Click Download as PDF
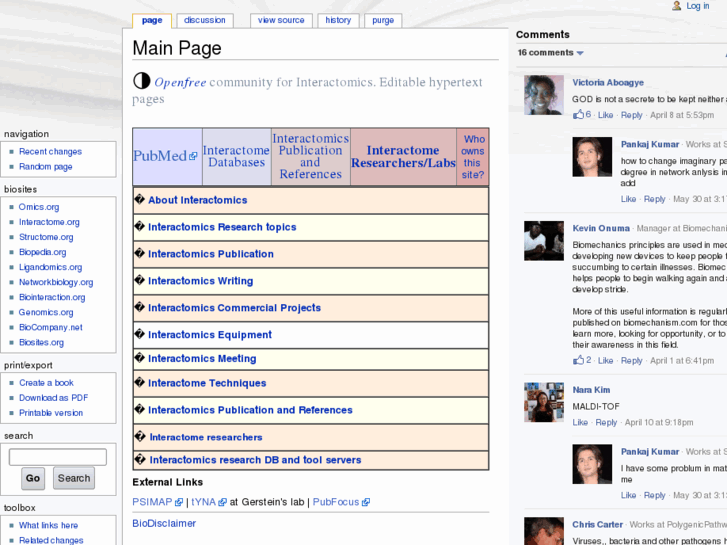 click(x=53, y=398)
